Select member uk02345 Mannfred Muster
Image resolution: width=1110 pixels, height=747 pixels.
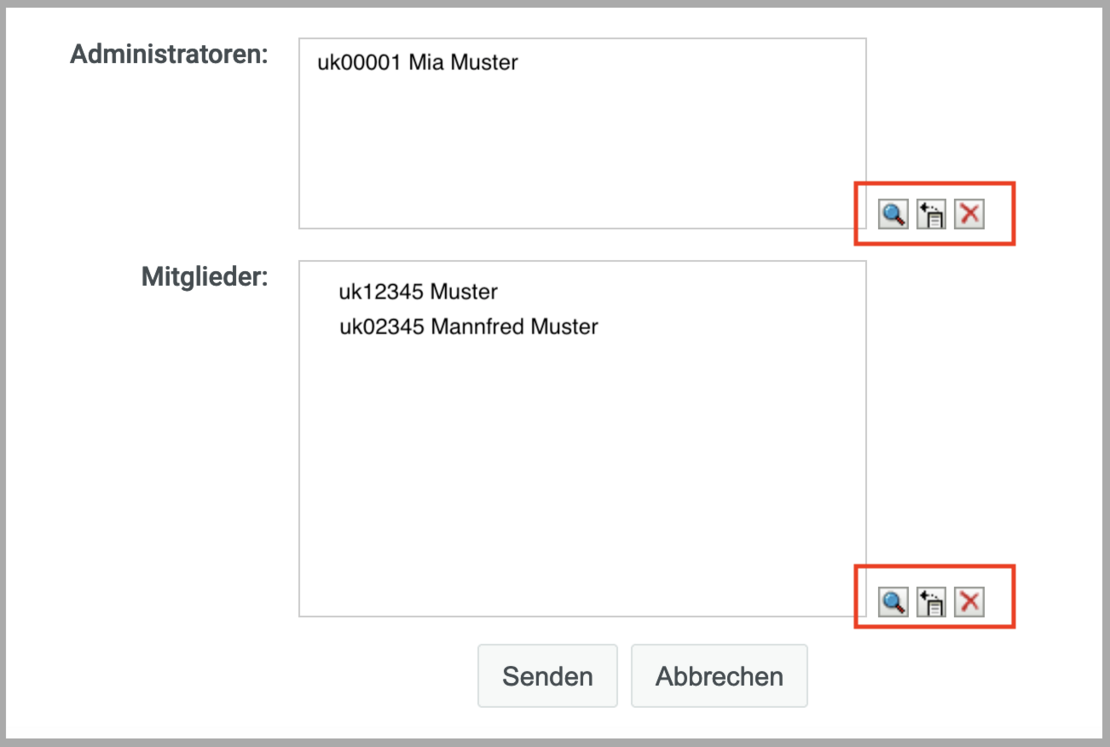(468, 327)
